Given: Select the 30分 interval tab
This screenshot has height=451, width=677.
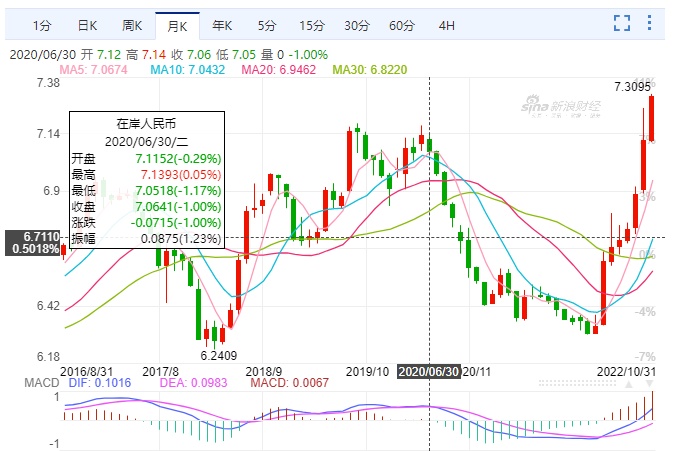Looking at the screenshot, I should pyautogui.click(x=356, y=24).
